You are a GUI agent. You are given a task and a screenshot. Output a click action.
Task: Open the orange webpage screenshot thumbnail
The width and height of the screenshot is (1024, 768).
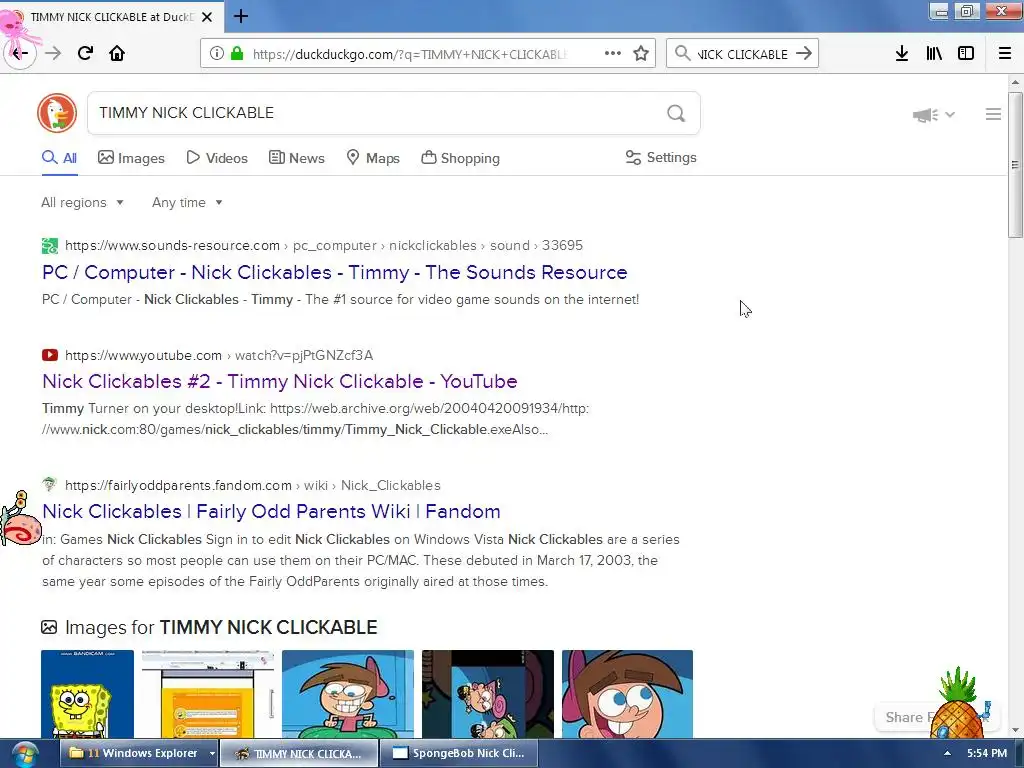208,694
